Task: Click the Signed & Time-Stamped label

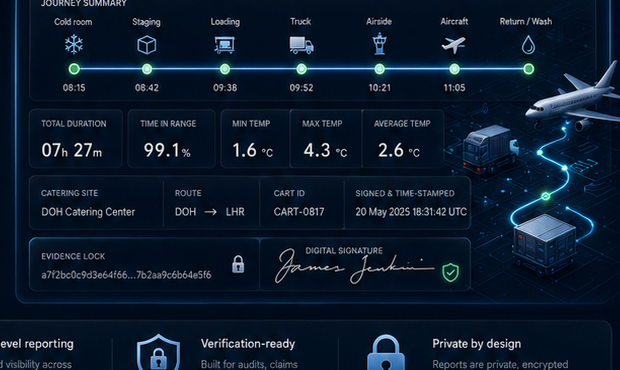Action: (405, 193)
